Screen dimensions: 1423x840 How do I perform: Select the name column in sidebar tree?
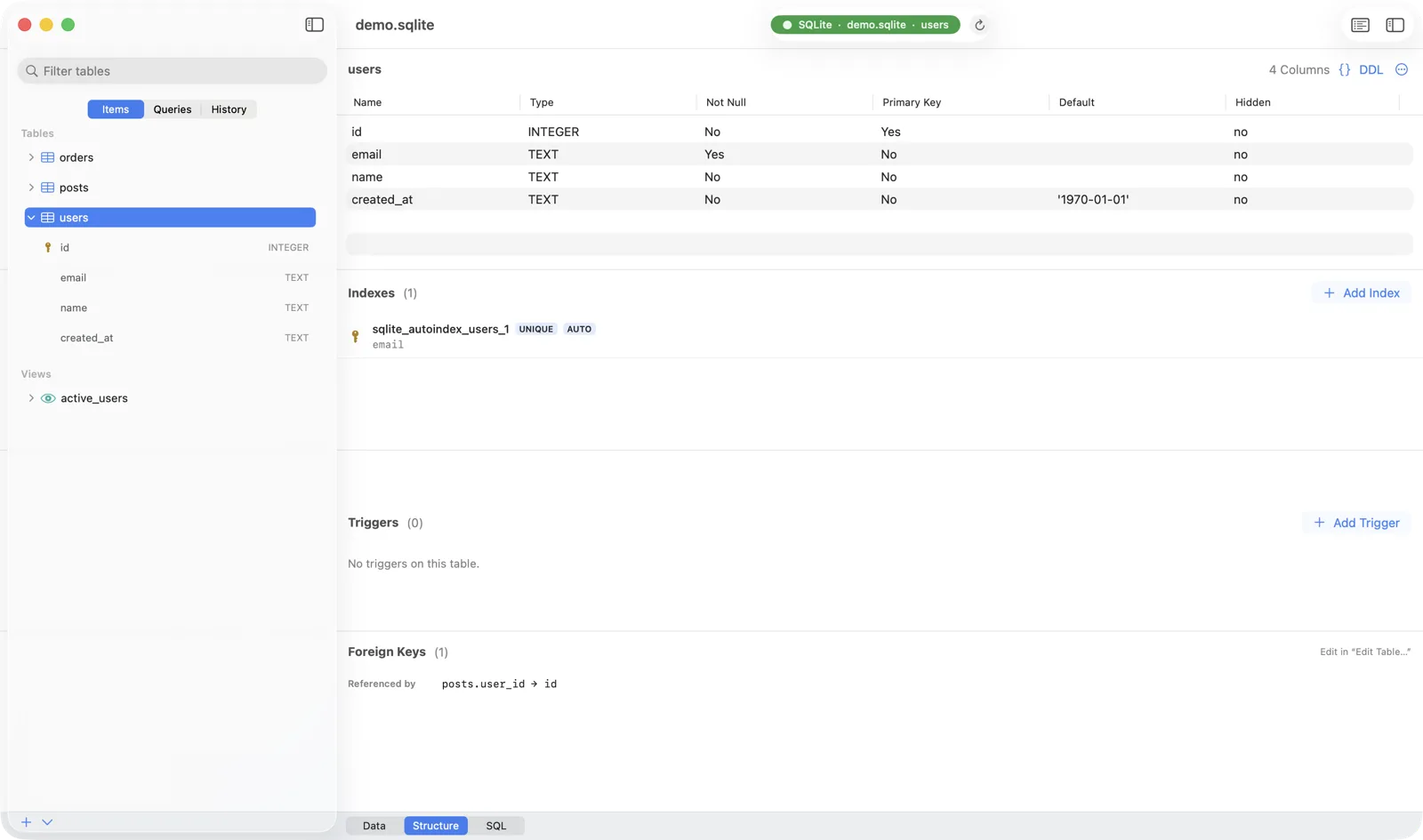[171, 308]
